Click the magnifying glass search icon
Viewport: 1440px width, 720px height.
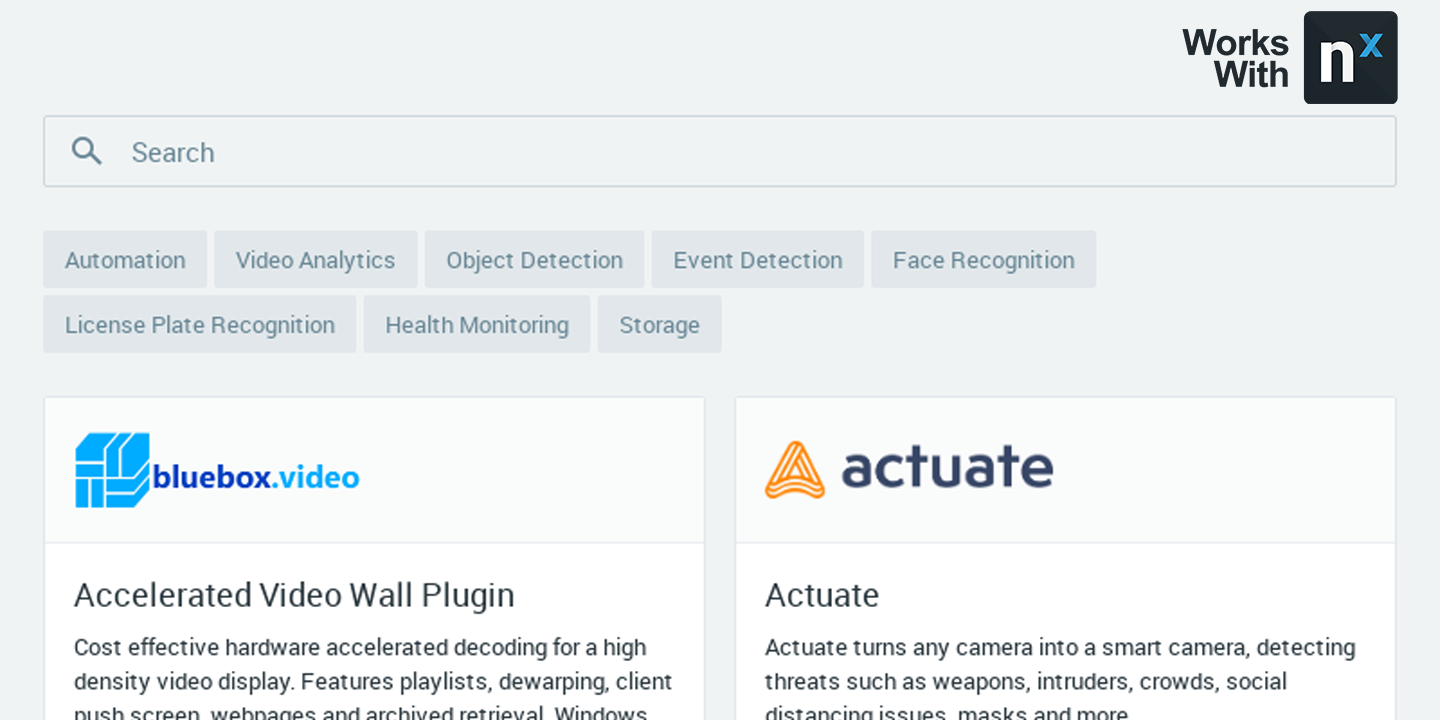[87, 151]
